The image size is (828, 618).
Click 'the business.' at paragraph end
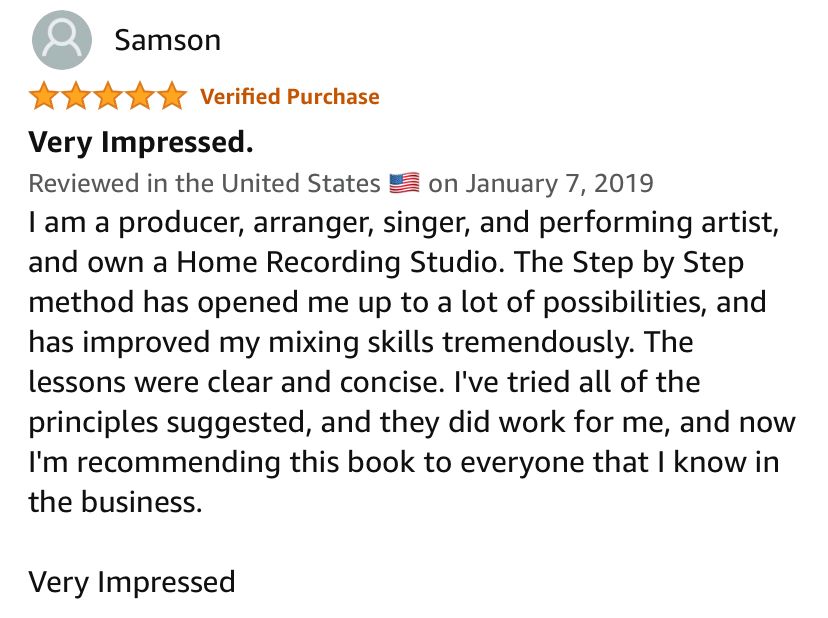pyautogui.click(x=115, y=500)
